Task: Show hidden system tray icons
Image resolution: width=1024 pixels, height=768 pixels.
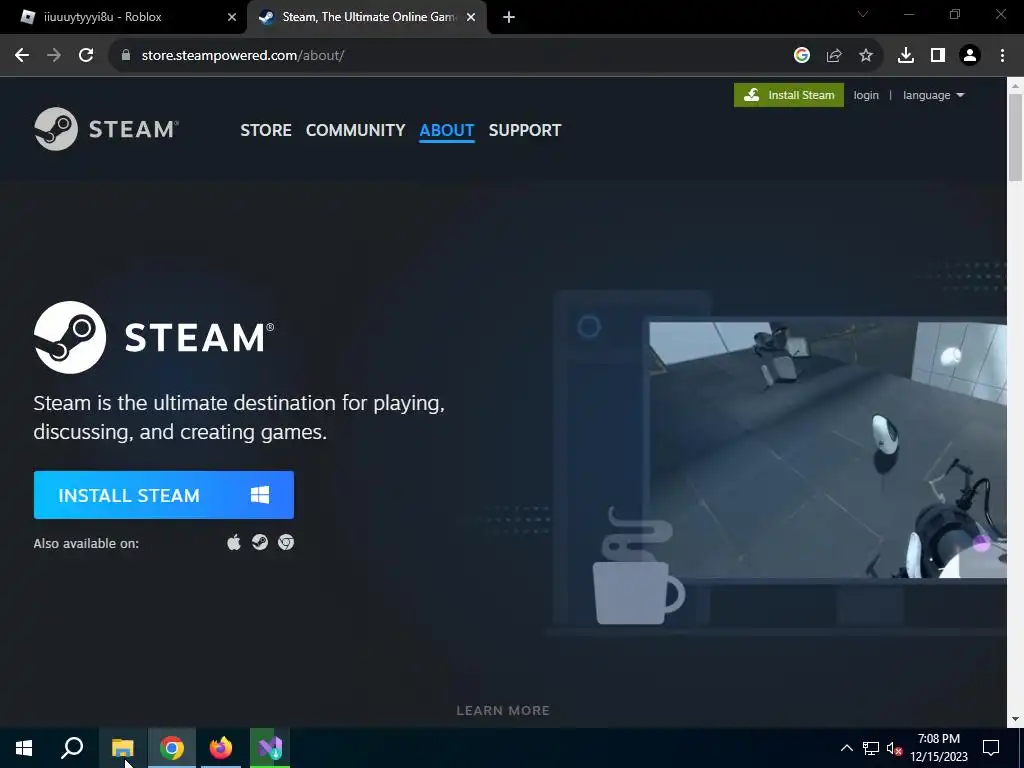Action: pos(846,748)
